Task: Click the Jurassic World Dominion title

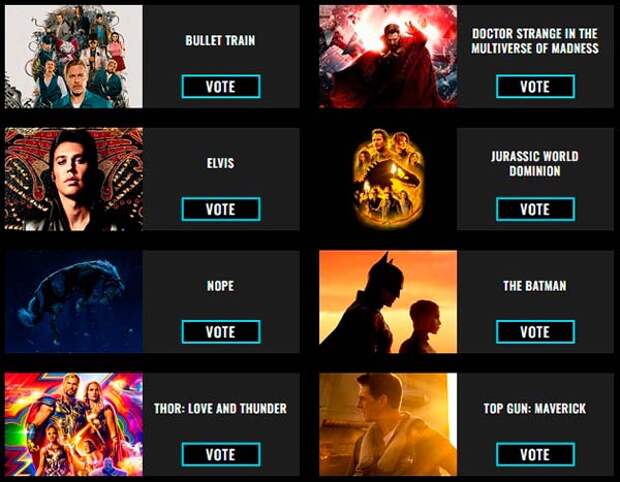Action: click(x=535, y=163)
